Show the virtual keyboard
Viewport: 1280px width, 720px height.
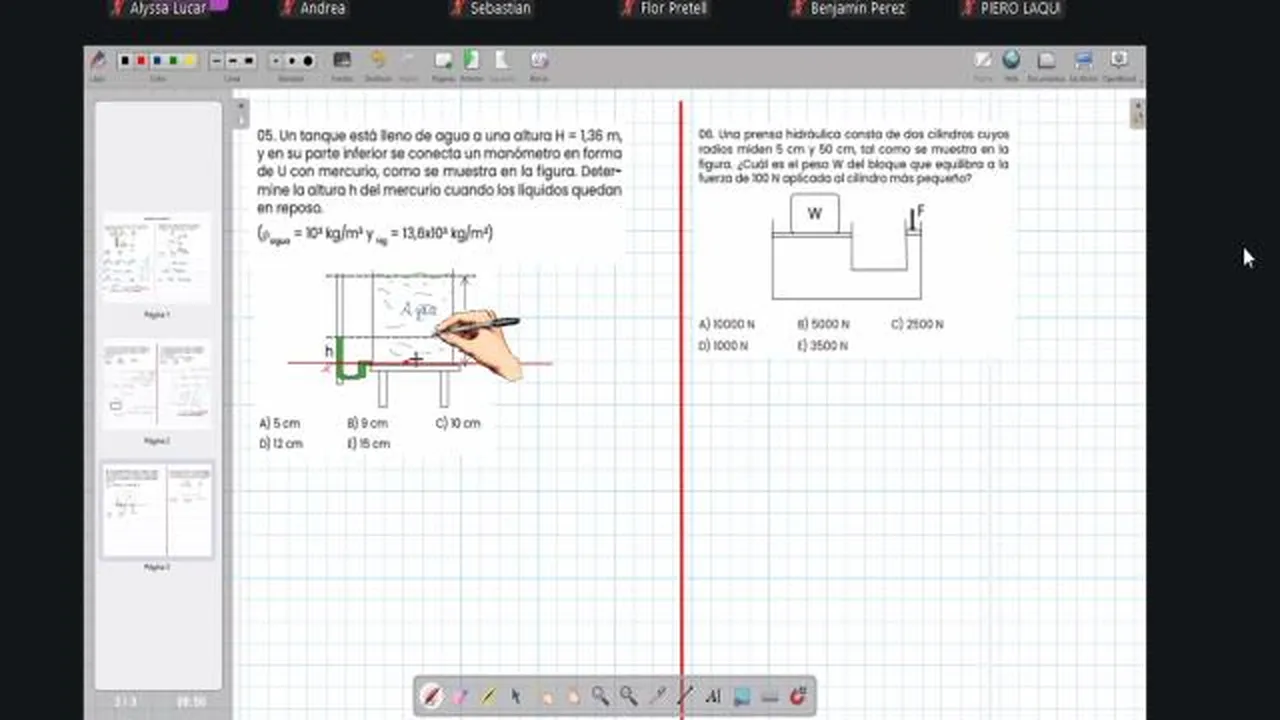770,696
